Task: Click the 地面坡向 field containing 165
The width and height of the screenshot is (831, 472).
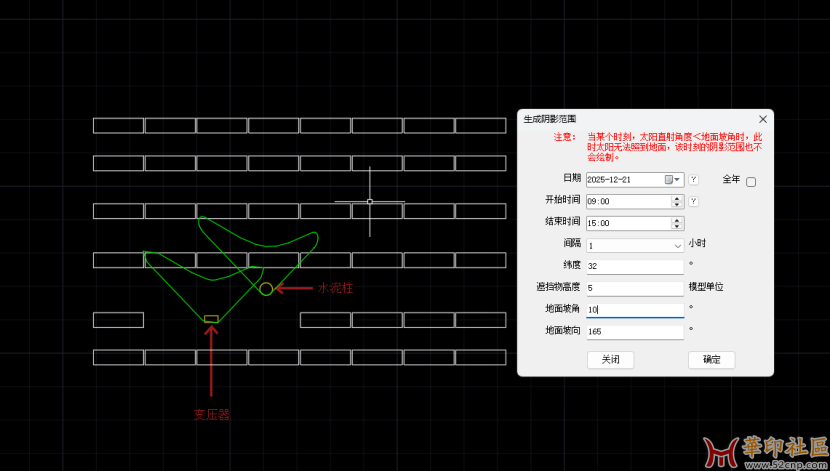Action: 635,331
